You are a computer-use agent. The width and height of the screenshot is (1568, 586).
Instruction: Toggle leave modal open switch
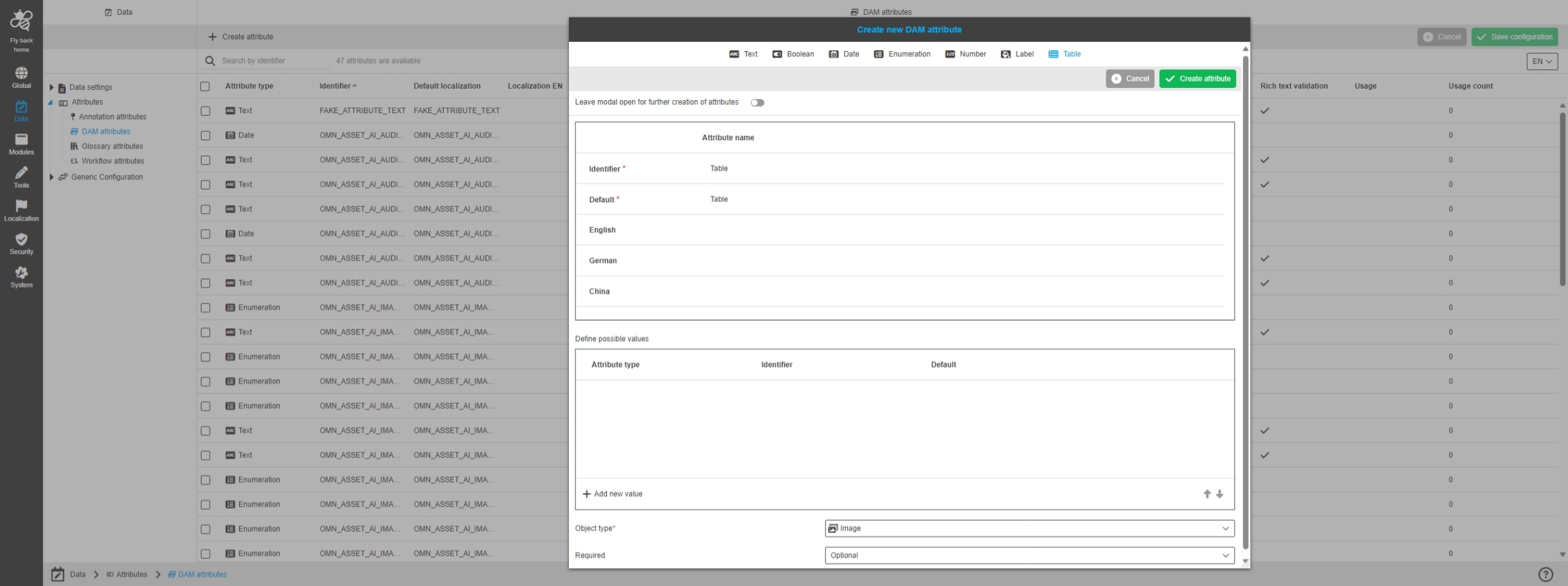757,103
